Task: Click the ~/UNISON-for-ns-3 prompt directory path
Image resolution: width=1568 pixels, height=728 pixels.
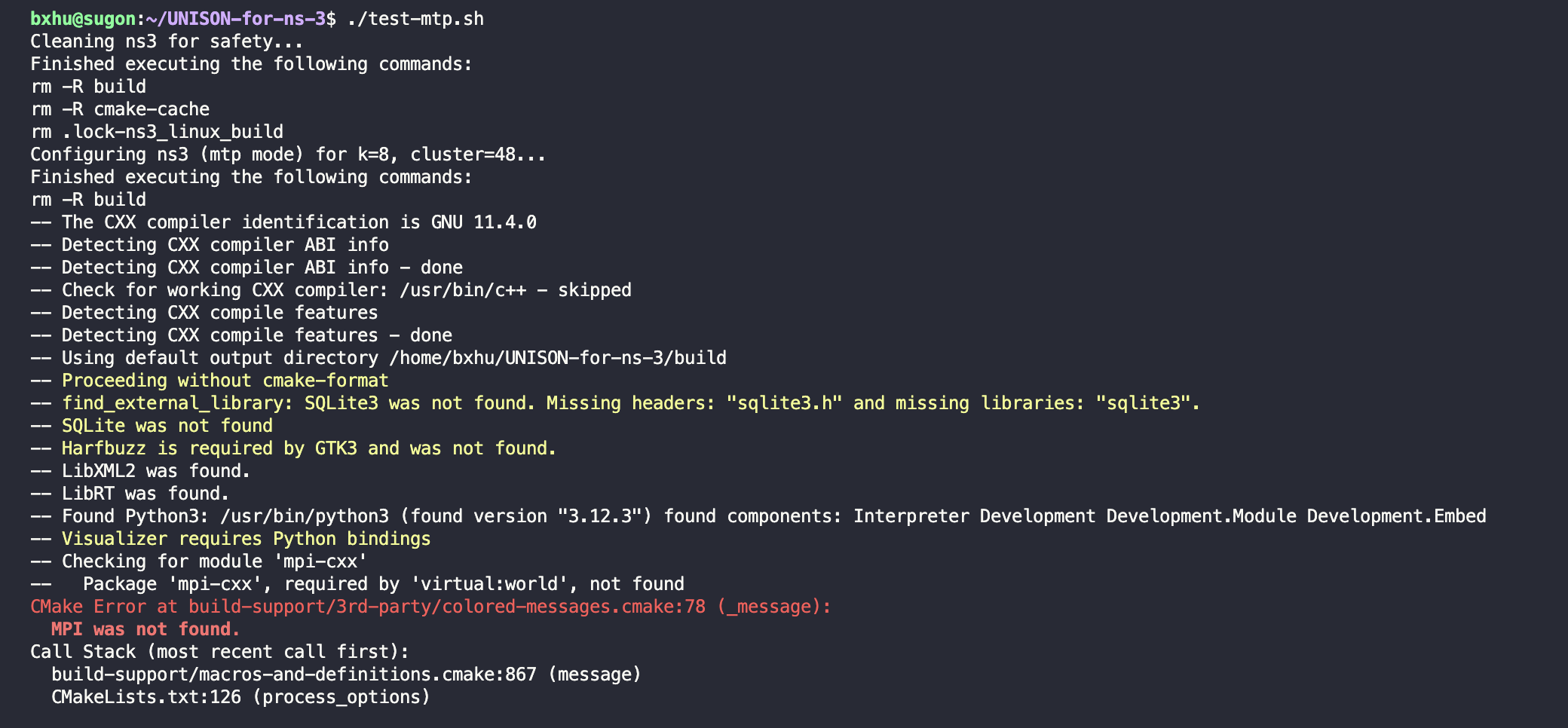Action: point(235,19)
